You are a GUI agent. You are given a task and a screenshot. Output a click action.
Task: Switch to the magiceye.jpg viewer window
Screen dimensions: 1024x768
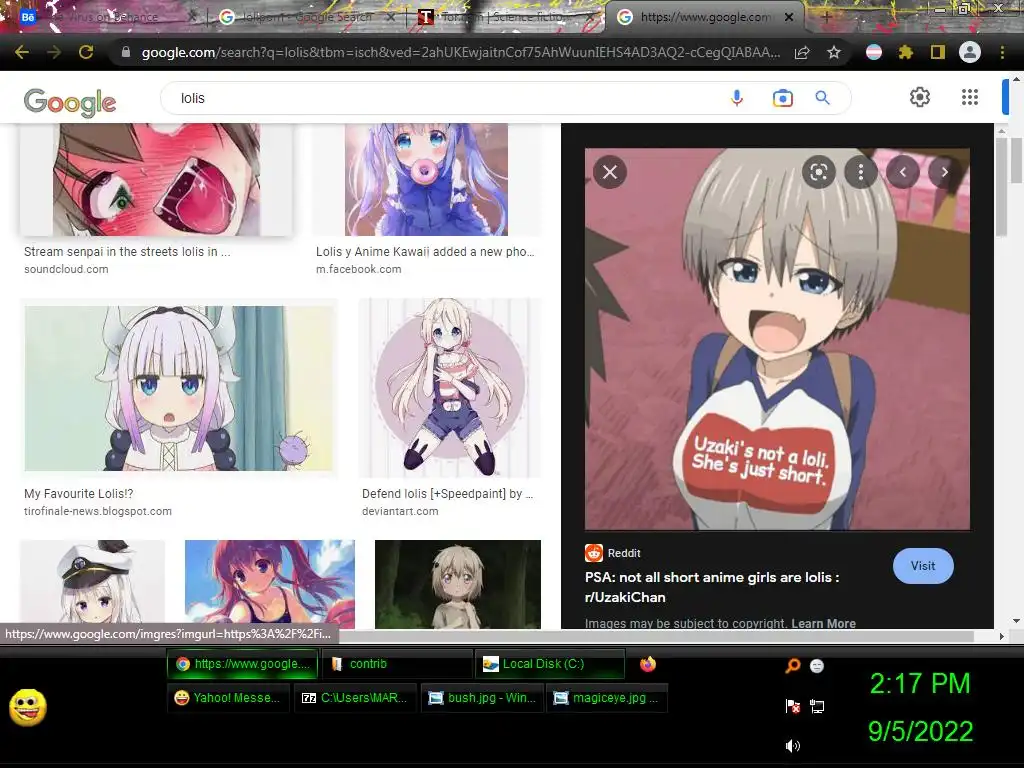(607, 698)
